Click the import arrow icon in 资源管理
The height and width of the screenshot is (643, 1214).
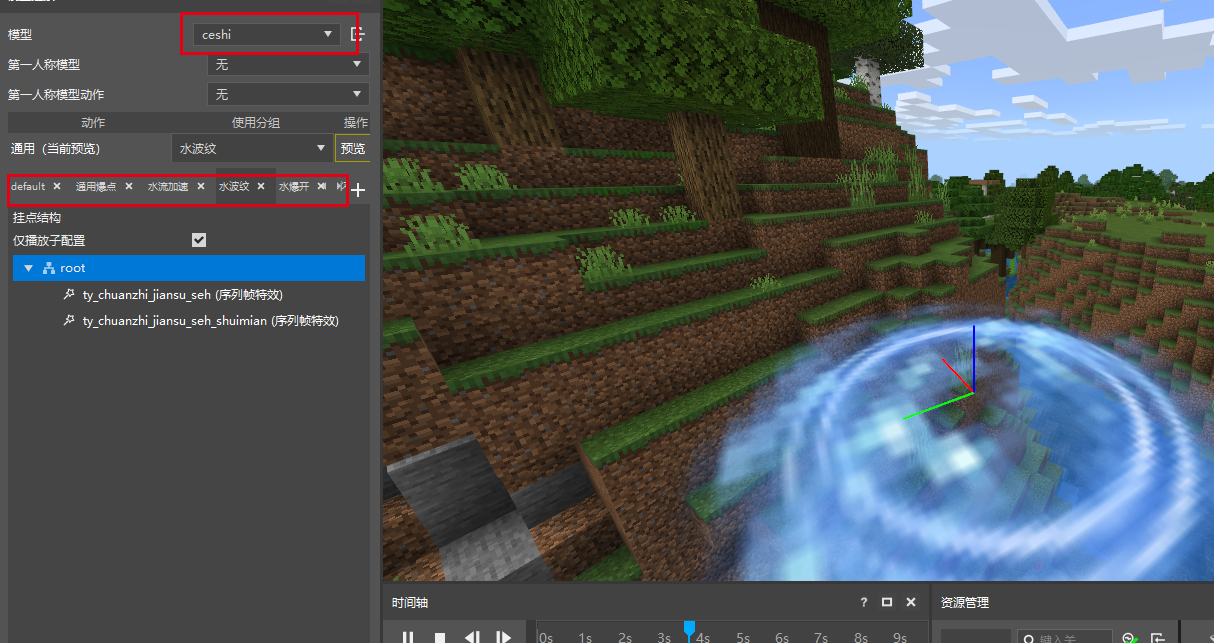(x=1158, y=637)
